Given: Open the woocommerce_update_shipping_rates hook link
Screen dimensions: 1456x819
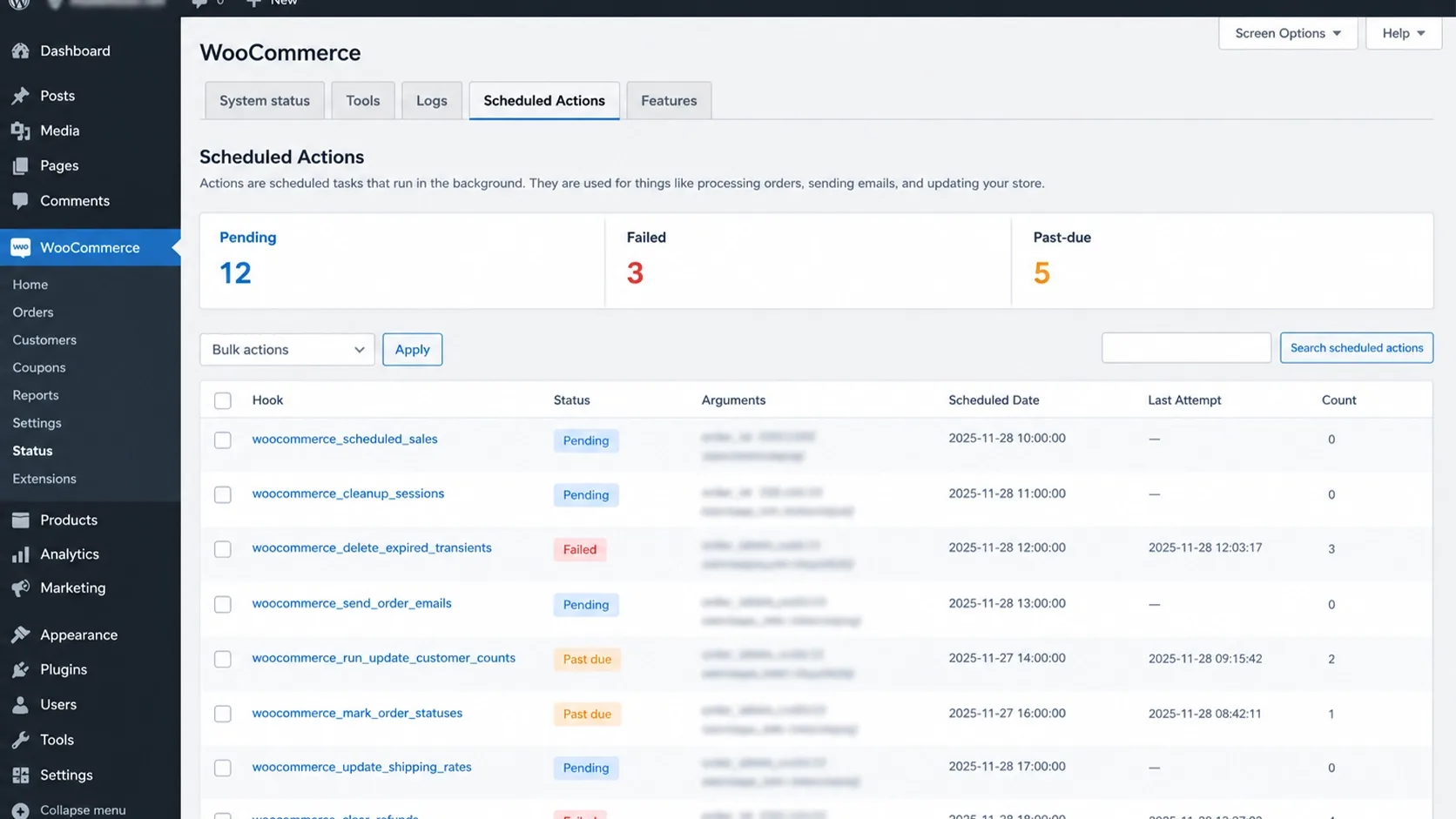Looking at the screenshot, I should point(361,767).
